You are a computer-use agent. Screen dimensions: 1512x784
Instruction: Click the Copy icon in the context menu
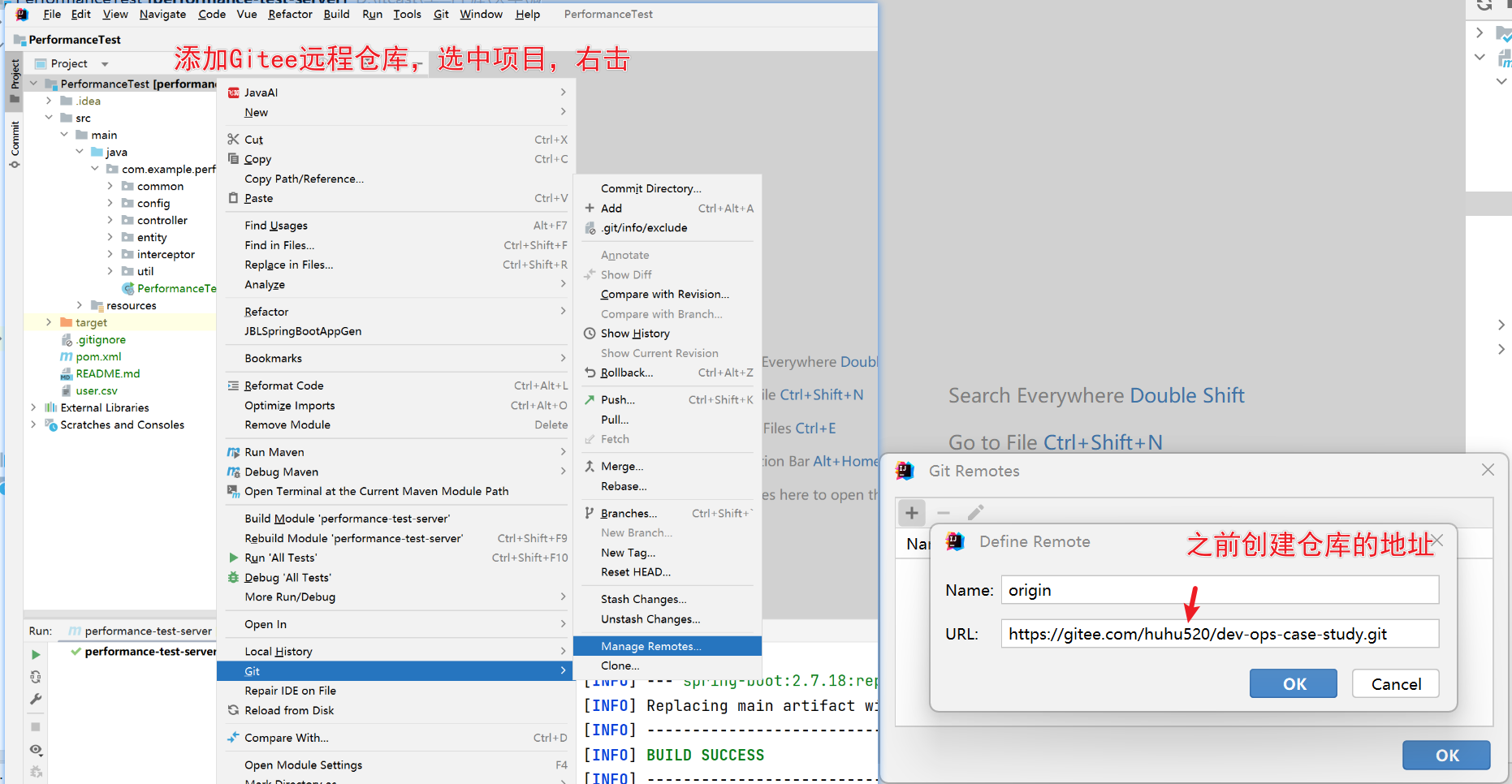233,159
